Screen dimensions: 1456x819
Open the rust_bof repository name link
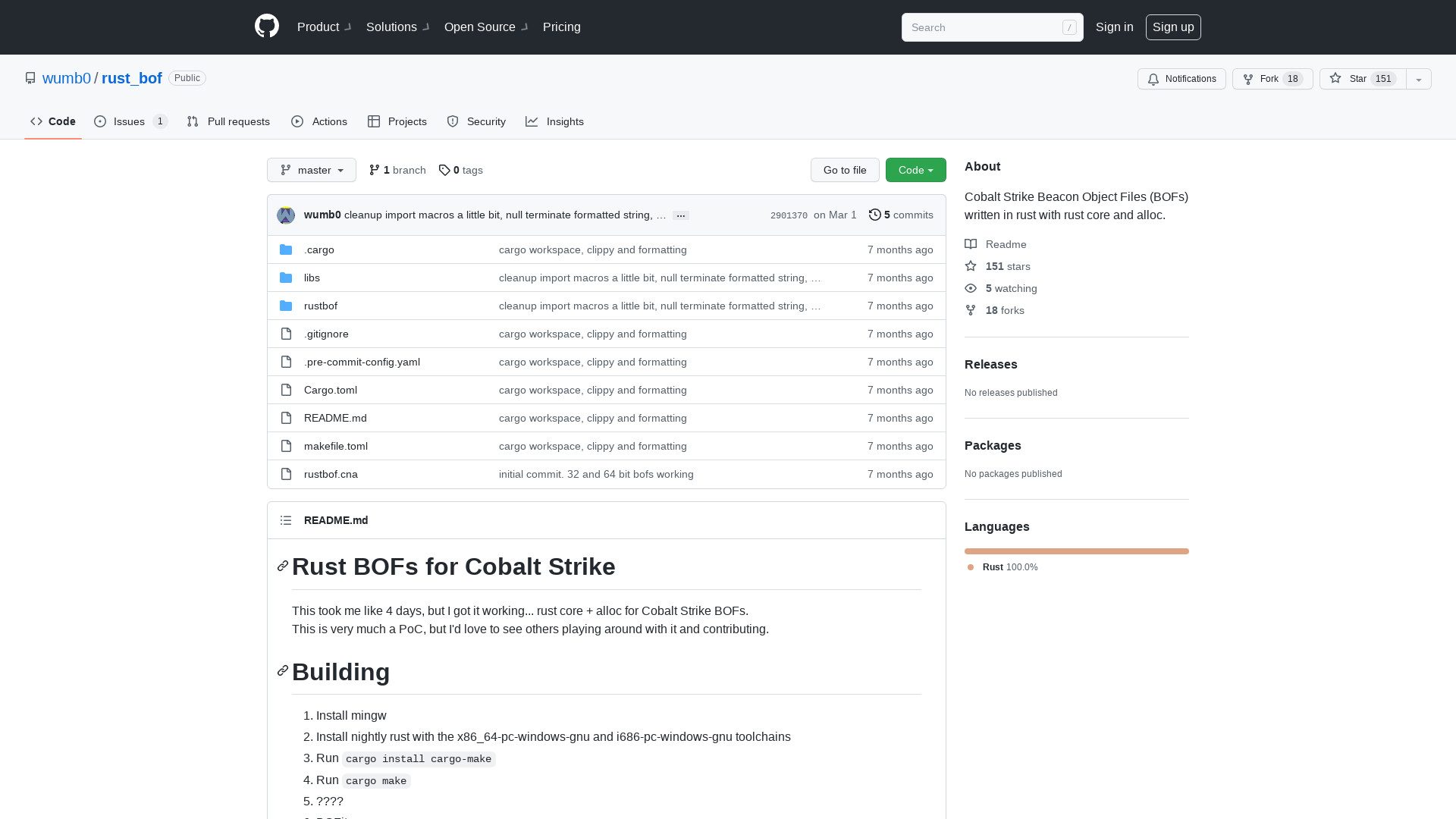[x=132, y=78]
